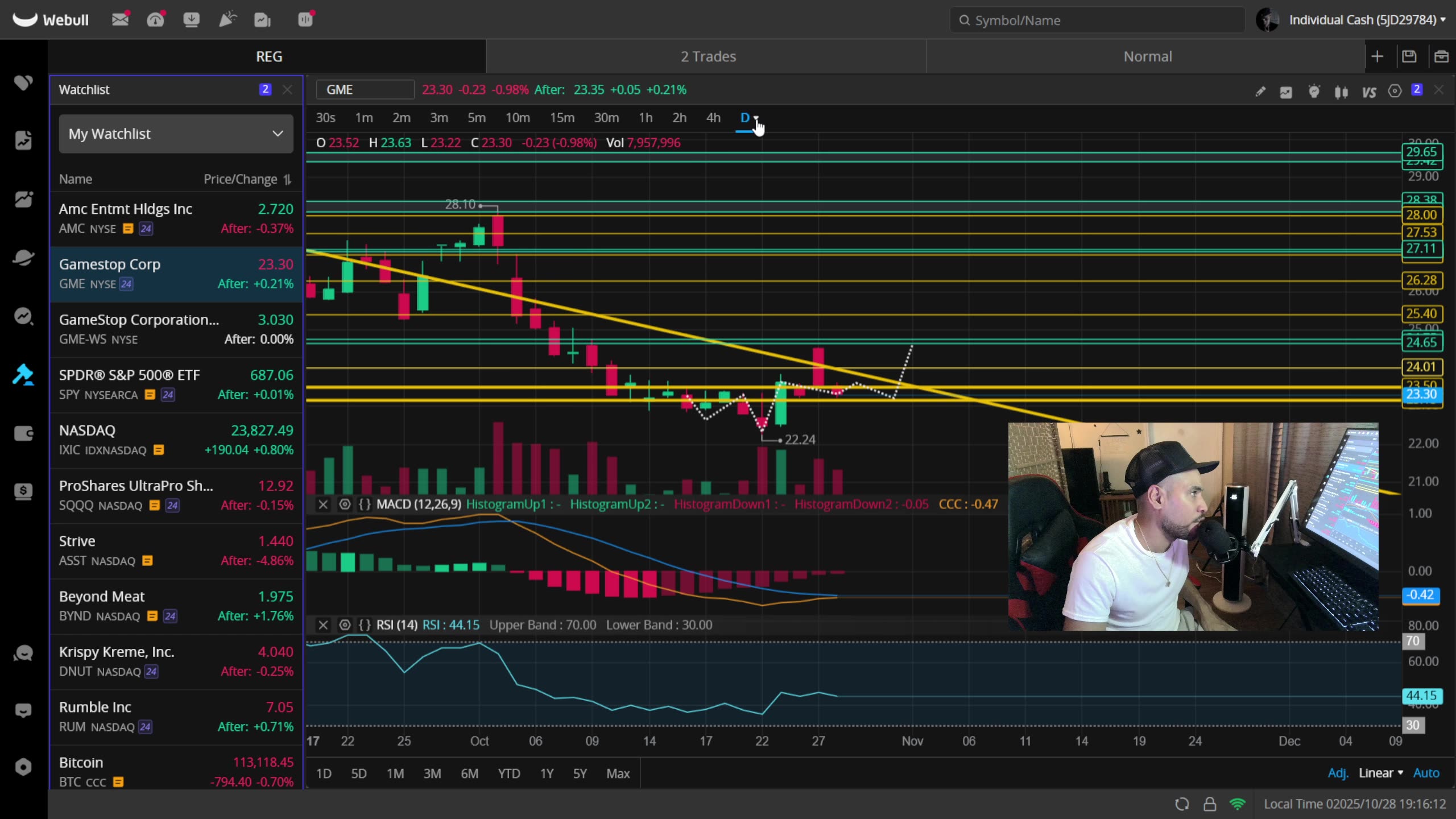Set chart range to 5D
This screenshot has height=819, width=1456.
pos(359,773)
